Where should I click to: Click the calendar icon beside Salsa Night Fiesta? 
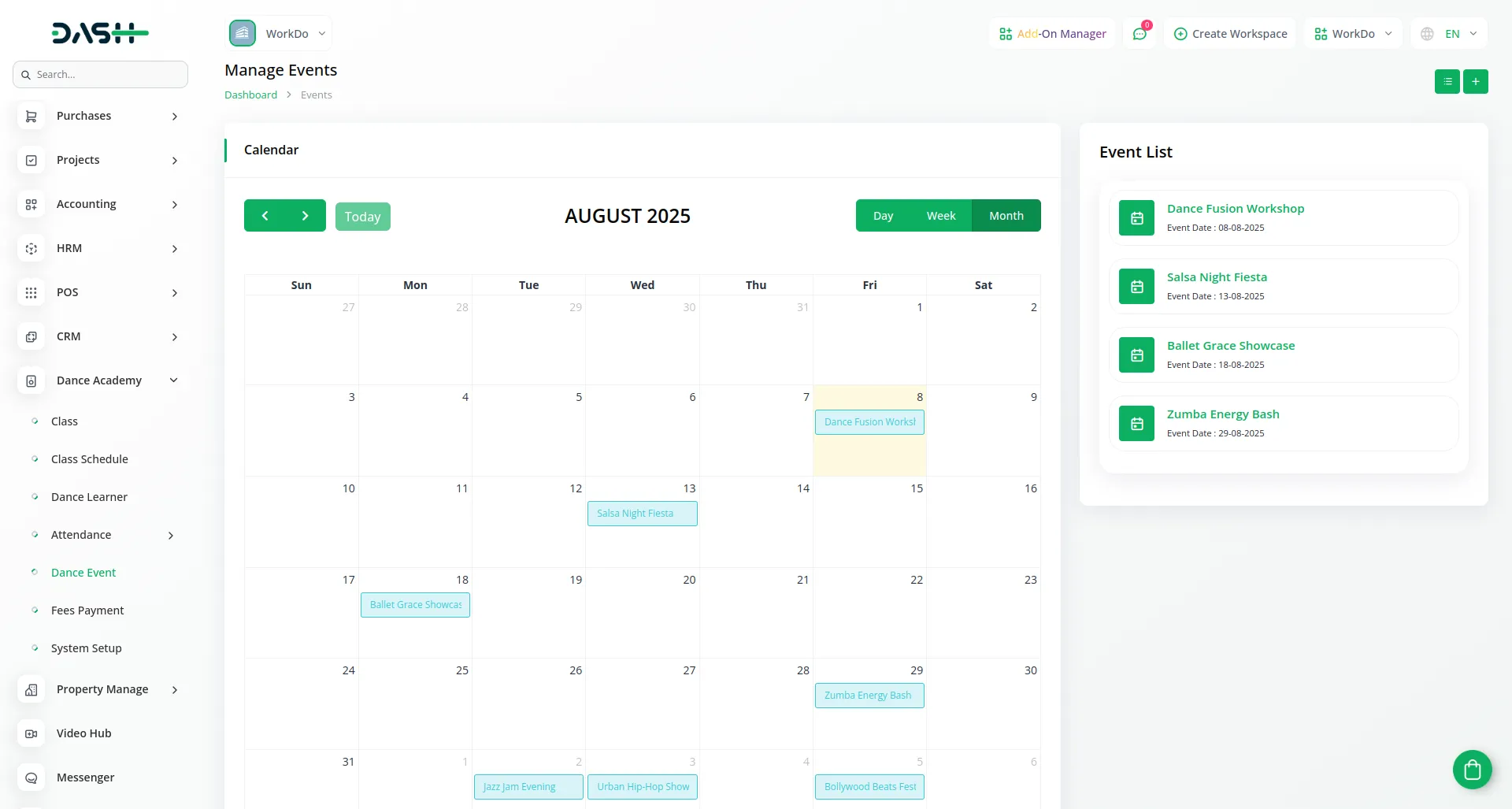pyautogui.click(x=1136, y=287)
